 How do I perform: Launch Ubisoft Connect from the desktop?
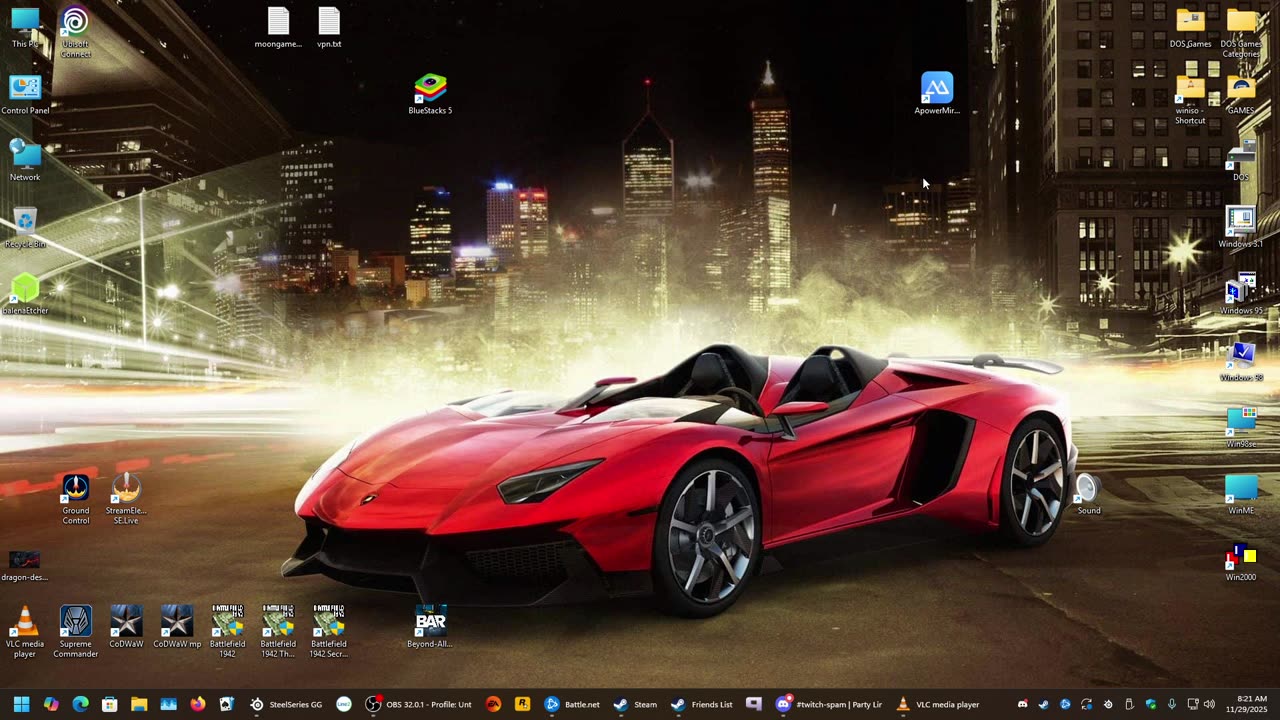[x=76, y=32]
